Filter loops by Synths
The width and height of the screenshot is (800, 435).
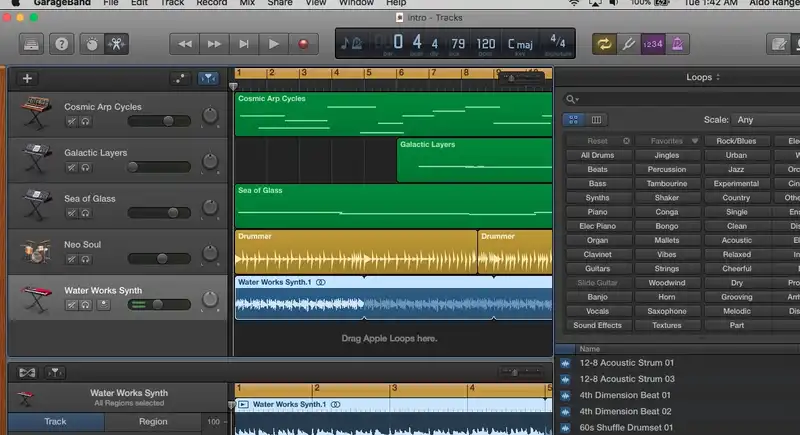(597, 198)
